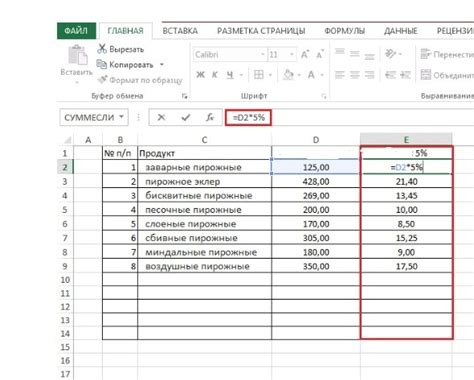Align text to middle vertically icon
Viewport: 474px width, 380px height.
point(355,53)
